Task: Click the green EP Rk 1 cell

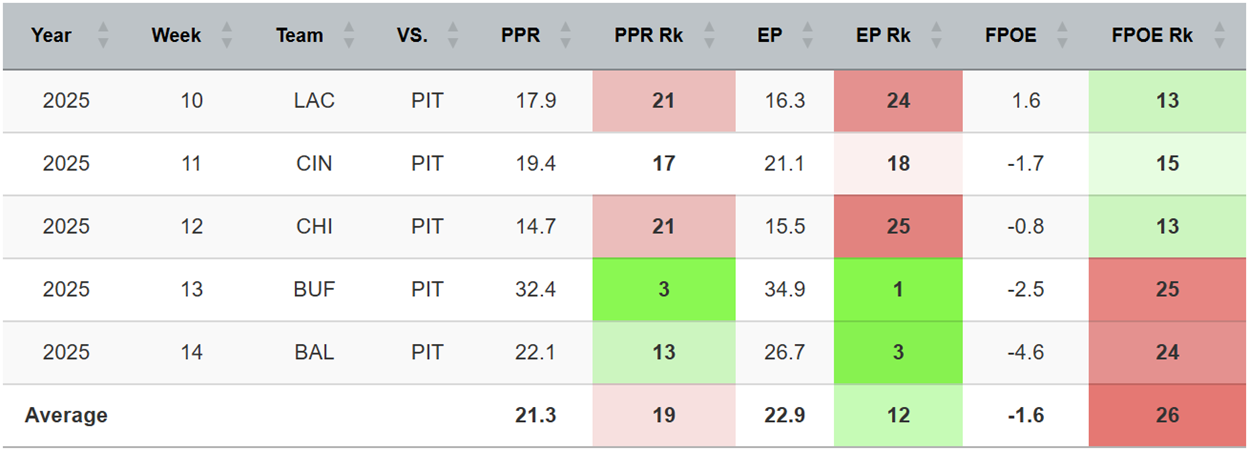Action: point(898,290)
